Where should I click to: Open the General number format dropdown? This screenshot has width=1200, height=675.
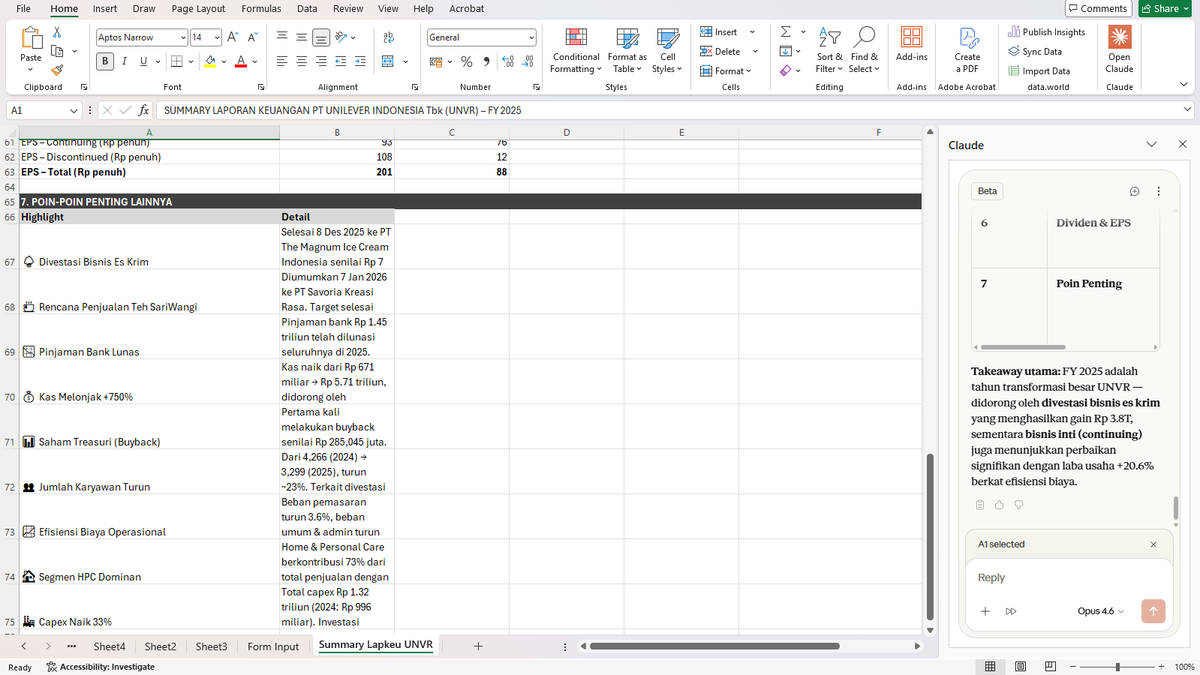tap(531, 37)
